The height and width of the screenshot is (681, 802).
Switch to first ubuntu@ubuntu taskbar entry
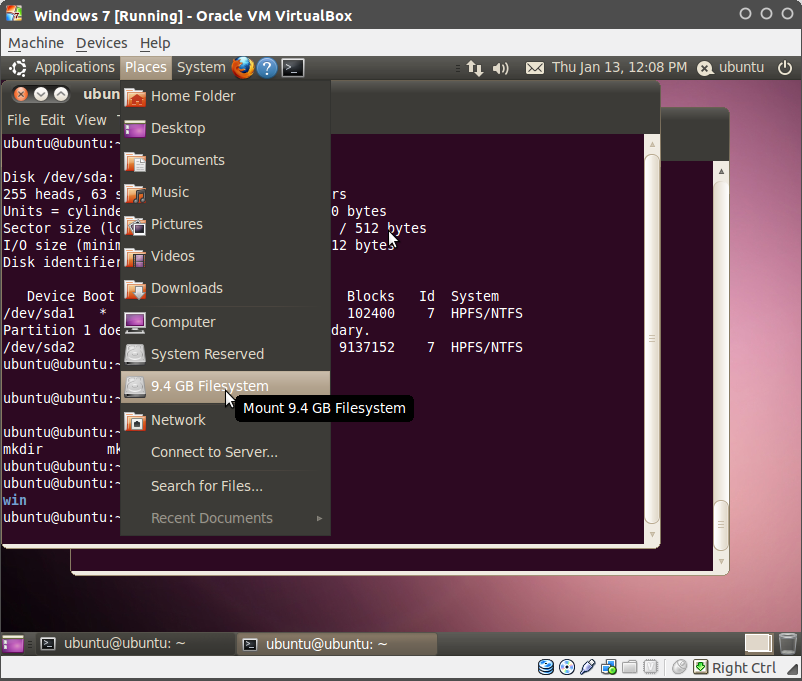(135, 644)
